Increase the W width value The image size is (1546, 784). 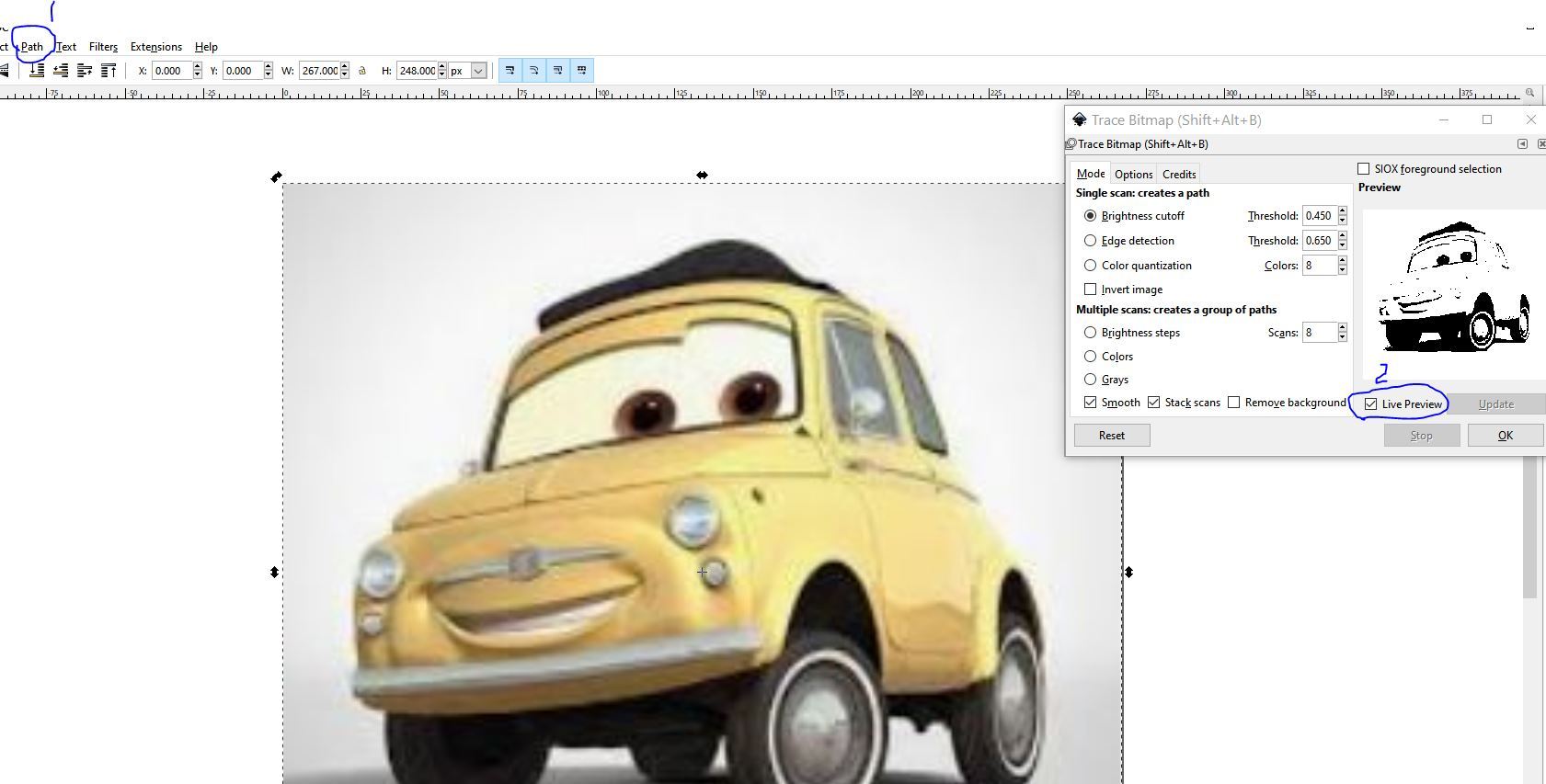click(x=344, y=66)
